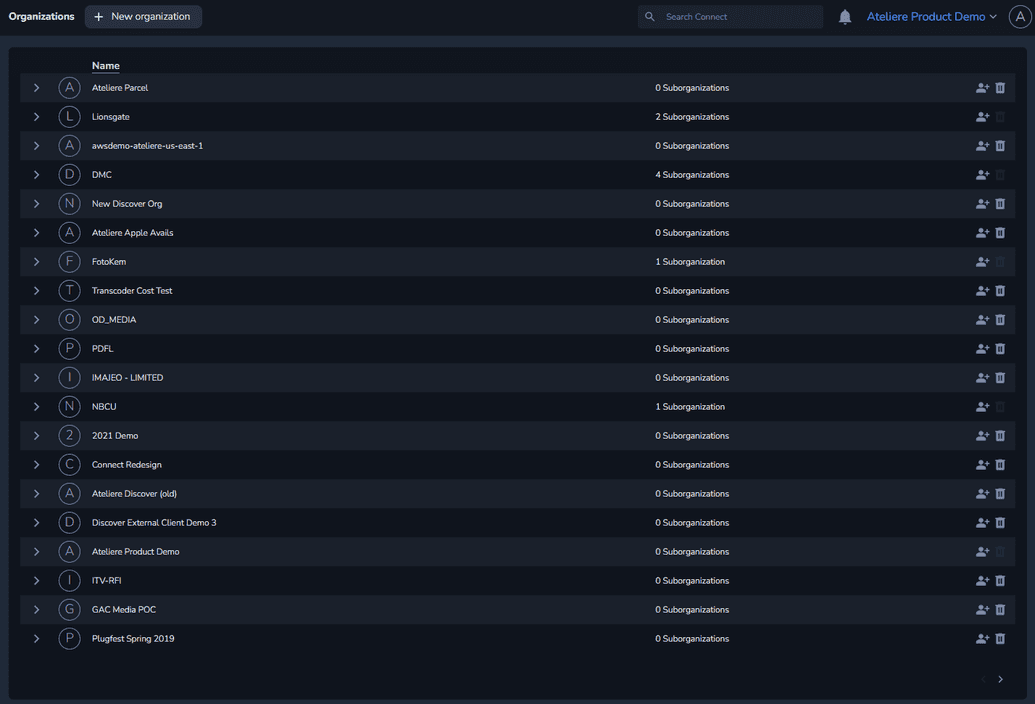Delete the PDFL organization
Viewport: 1035px width, 704px height.
[1000, 349]
